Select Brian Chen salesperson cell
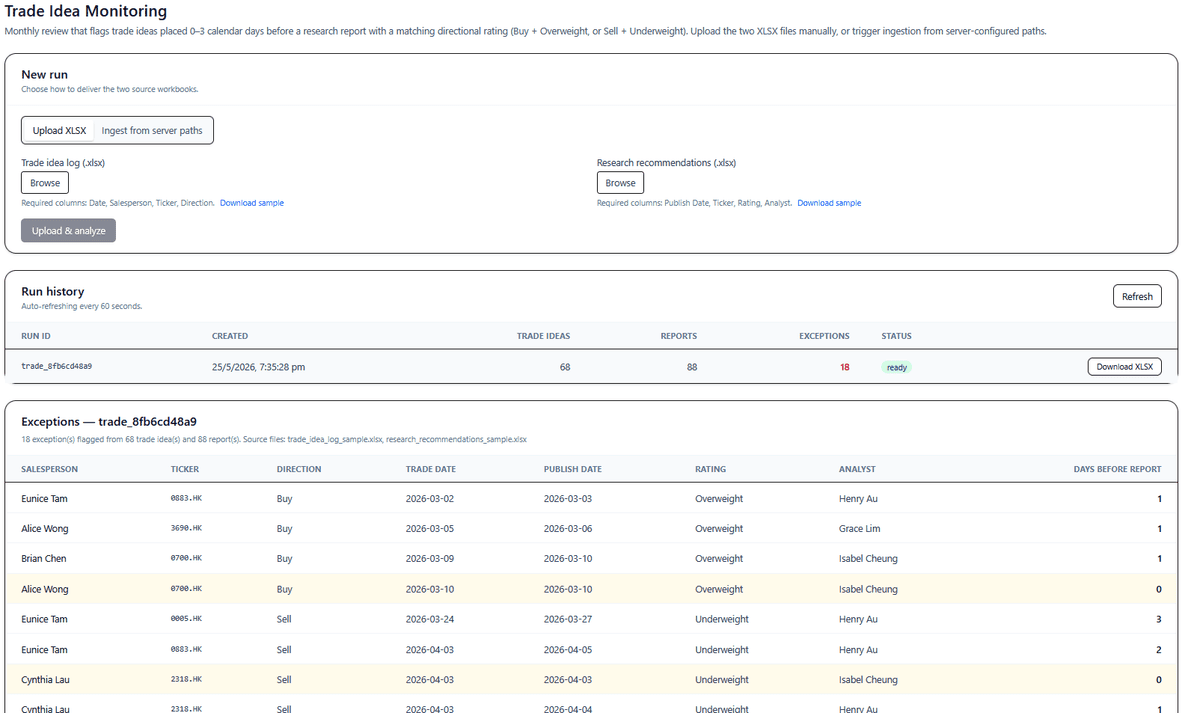This screenshot has width=1200, height=713. click(x=44, y=559)
